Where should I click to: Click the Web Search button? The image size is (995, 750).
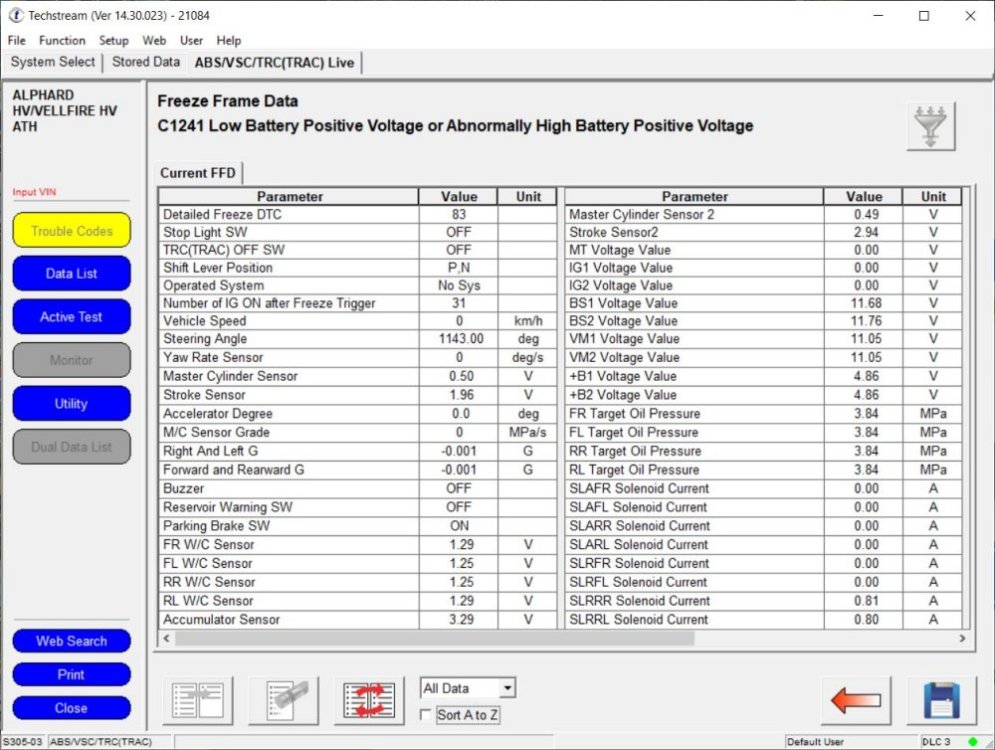tap(72, 641)
